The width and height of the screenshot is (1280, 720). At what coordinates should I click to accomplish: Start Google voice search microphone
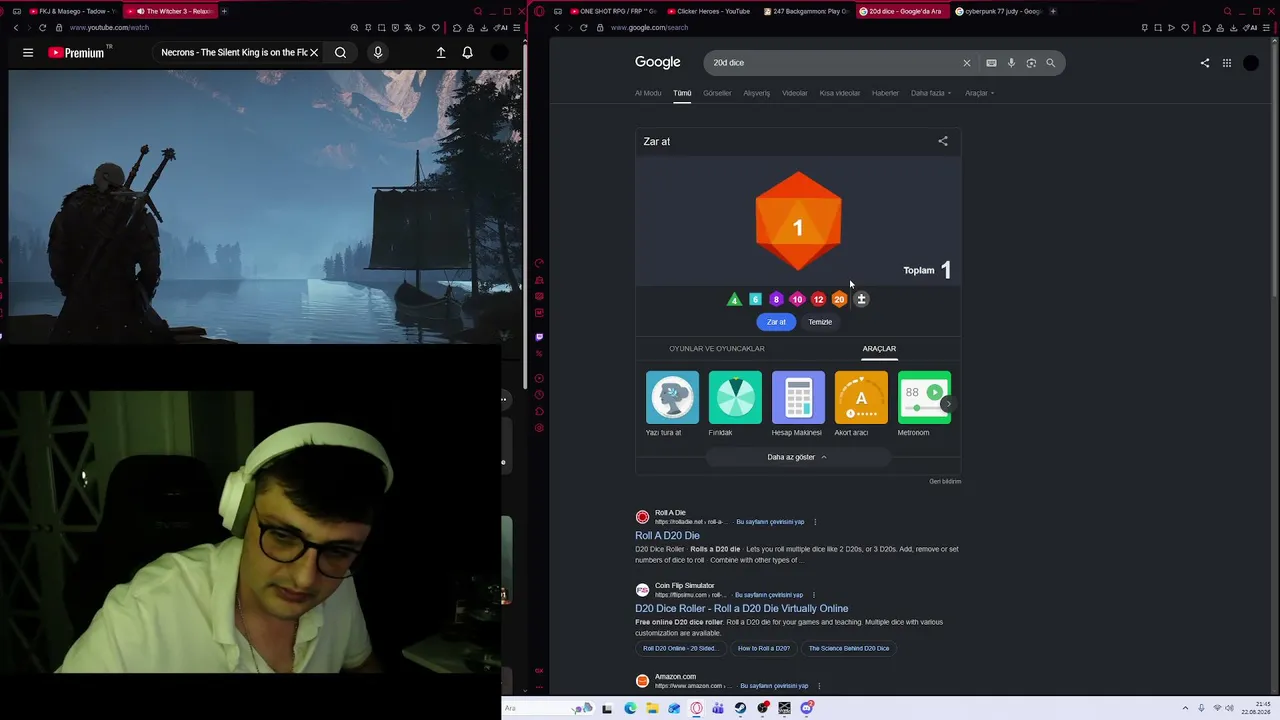(x=1011, y=63)
